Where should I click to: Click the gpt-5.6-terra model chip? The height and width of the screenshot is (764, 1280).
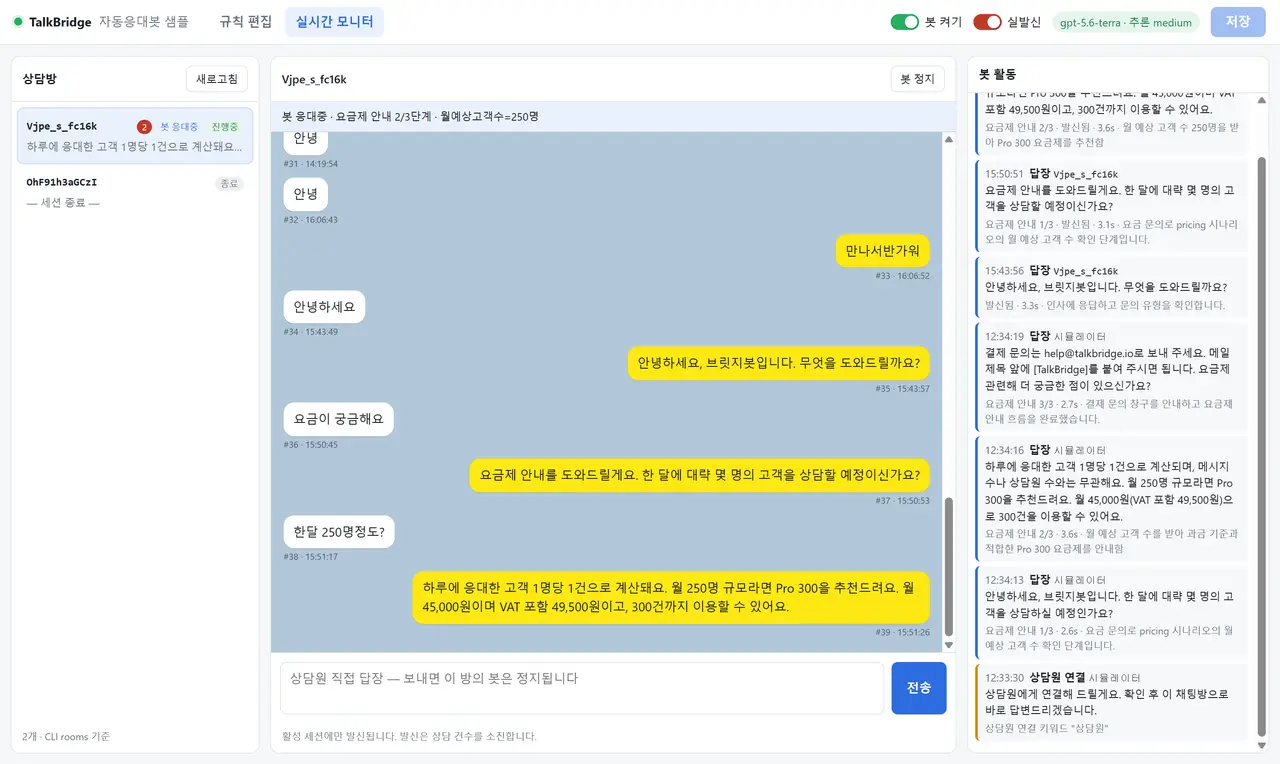pyautogui.click(x=1126, y=22)
